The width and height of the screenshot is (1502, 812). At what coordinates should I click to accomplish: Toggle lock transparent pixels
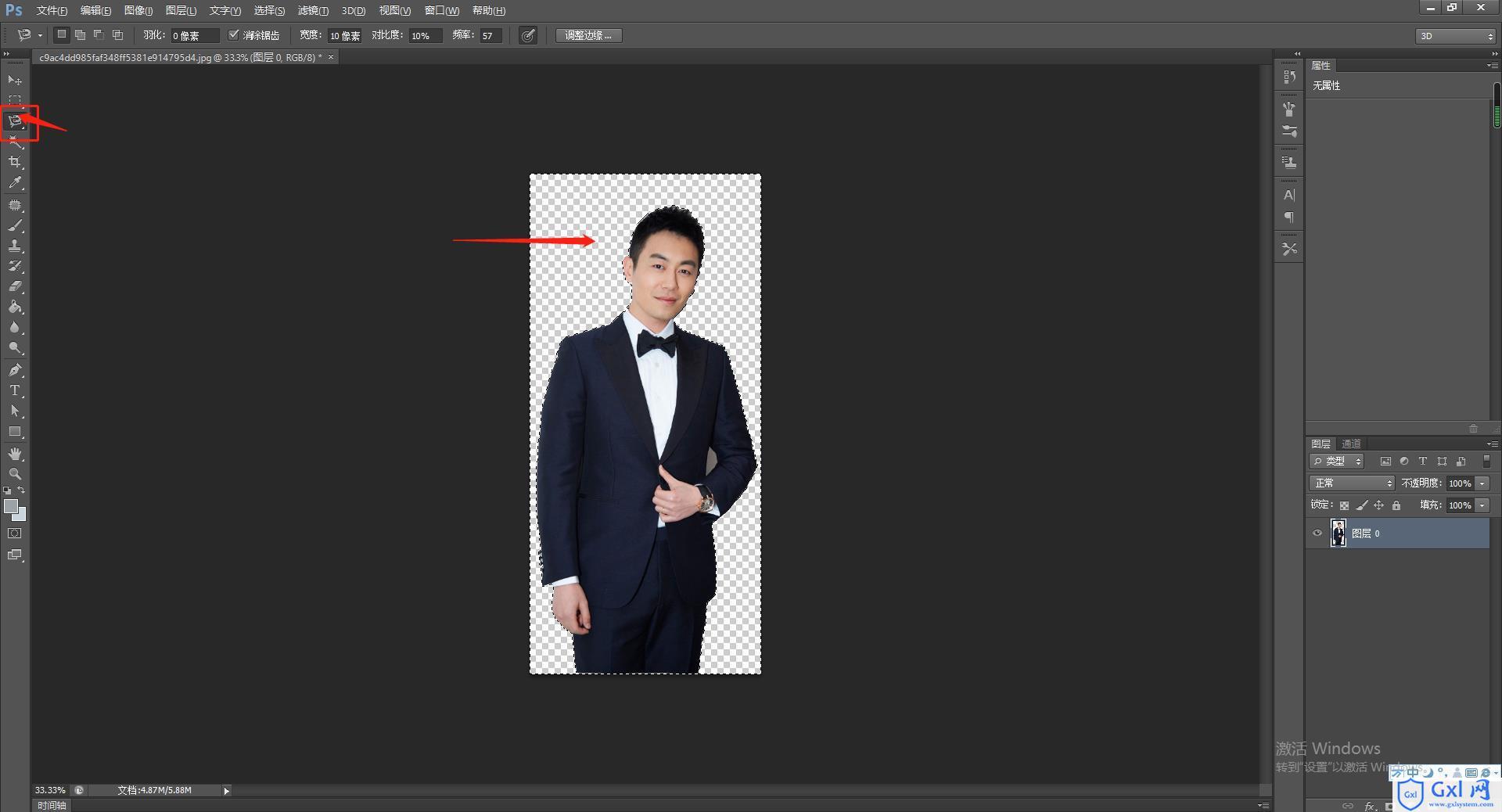coord(1344,505)
